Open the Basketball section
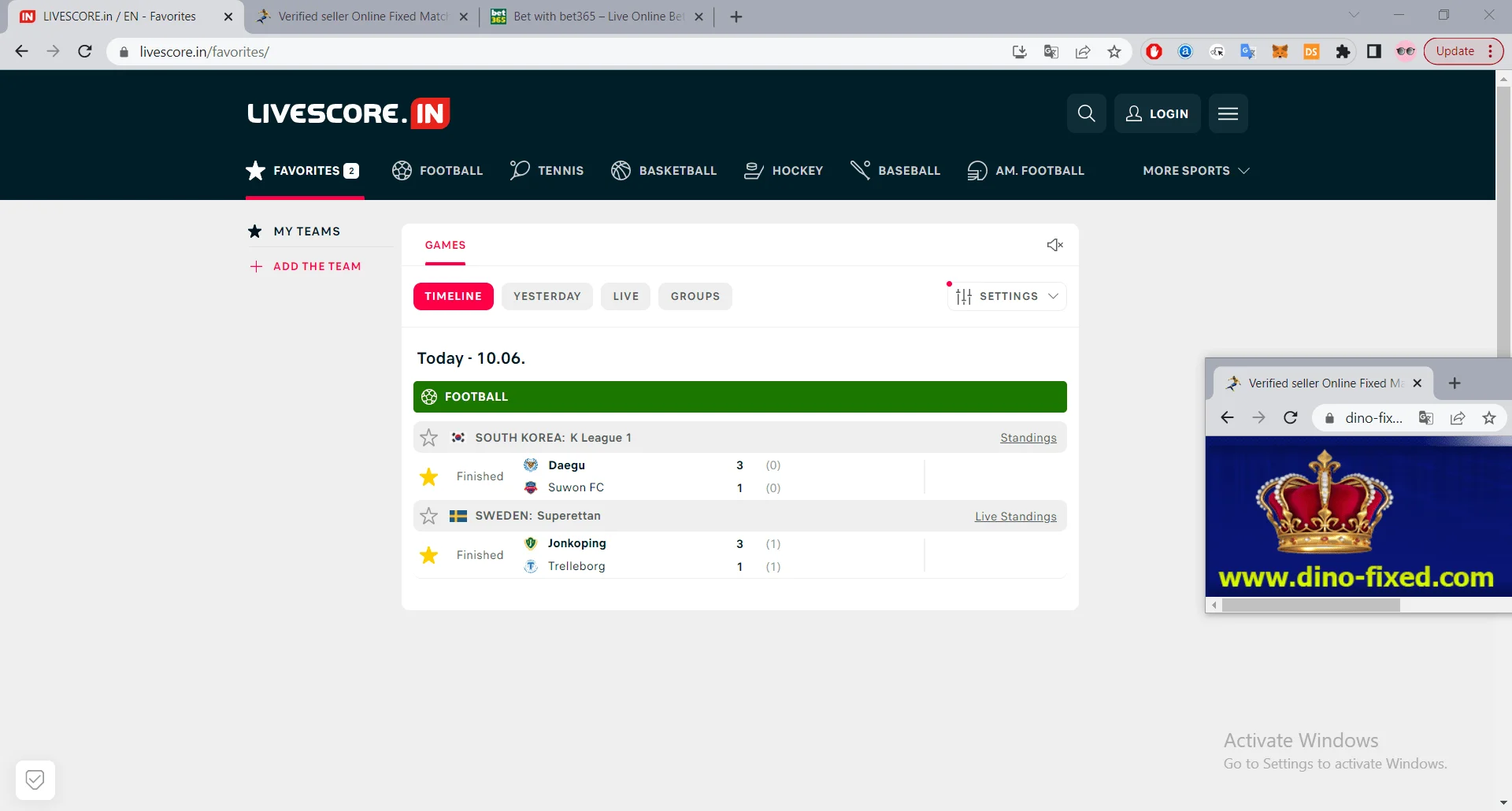The height and width of the screenshot is (811, 1512). point(664,170)
